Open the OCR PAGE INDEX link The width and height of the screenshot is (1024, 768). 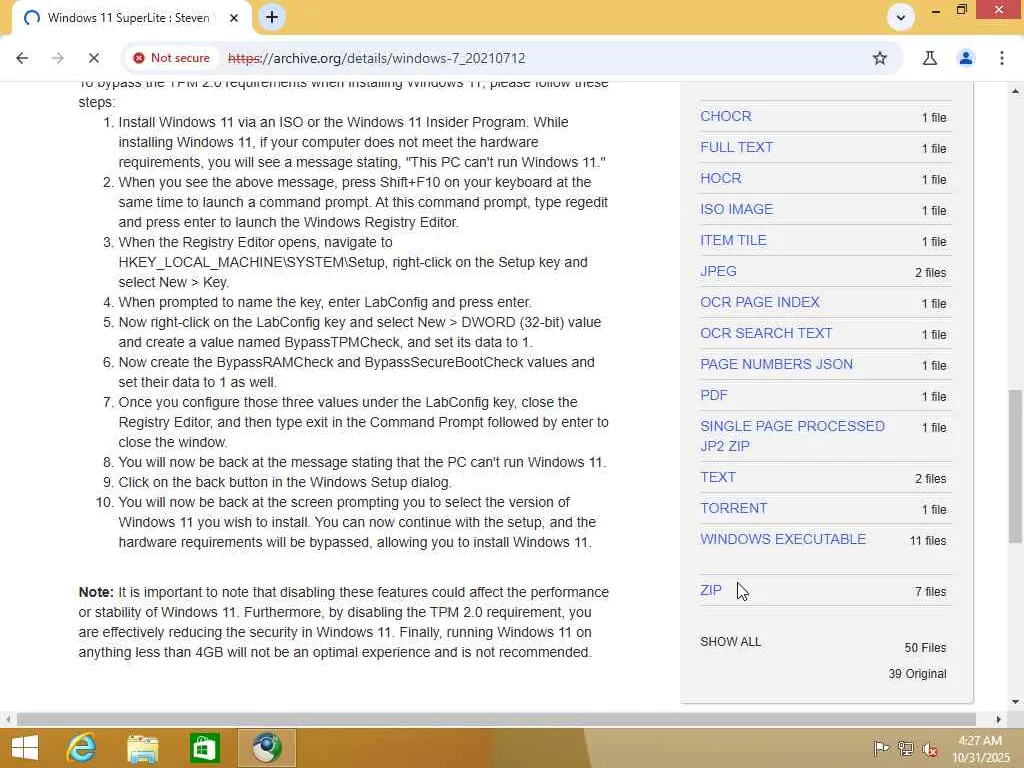pyautogui.click(x=760, y=302)
